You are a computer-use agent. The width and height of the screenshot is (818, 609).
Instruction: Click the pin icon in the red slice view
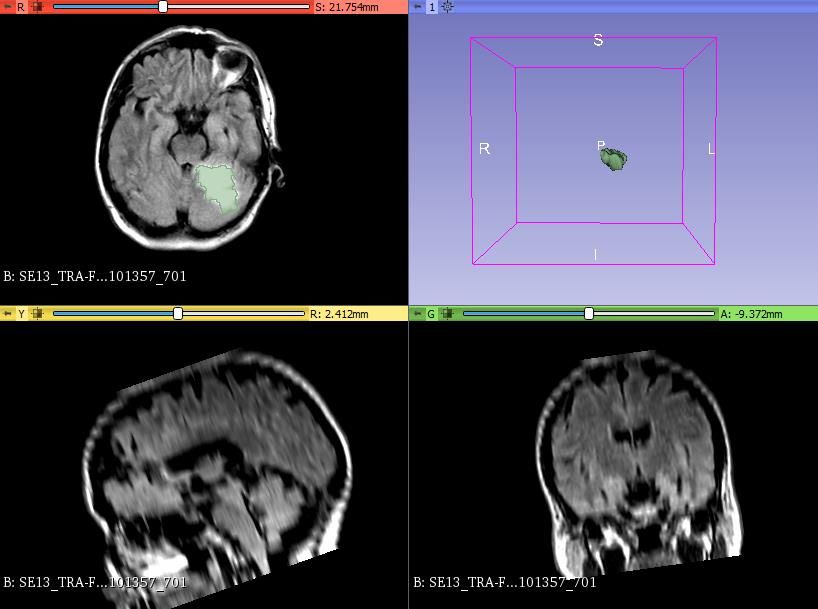[x=7, y=7]
